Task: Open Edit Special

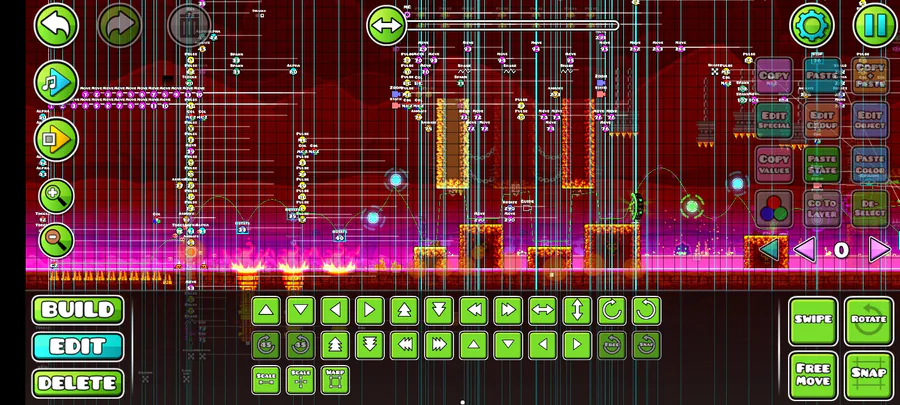Action: coord(774,120)
